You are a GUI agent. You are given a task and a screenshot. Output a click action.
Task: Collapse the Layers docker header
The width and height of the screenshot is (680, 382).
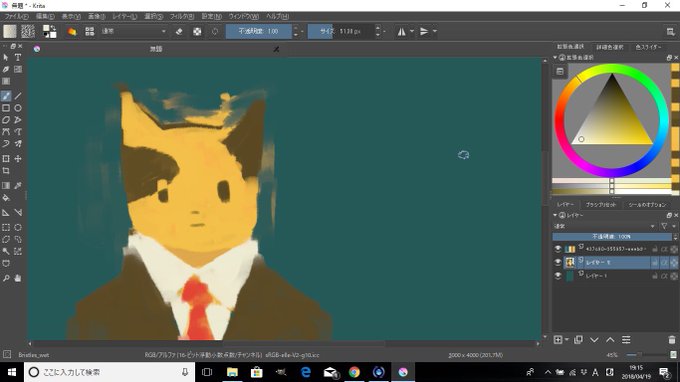(555, 215)
